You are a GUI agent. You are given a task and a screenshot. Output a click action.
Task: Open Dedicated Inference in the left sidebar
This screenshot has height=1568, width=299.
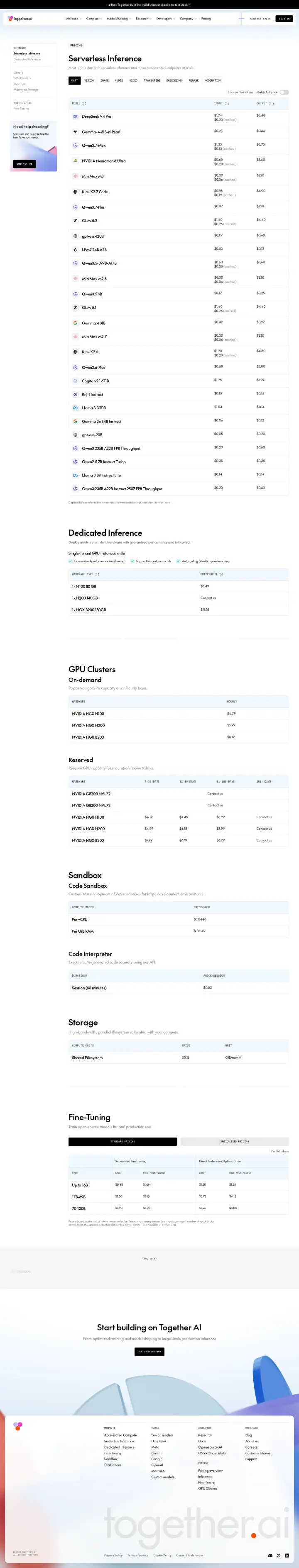point(27,59)
